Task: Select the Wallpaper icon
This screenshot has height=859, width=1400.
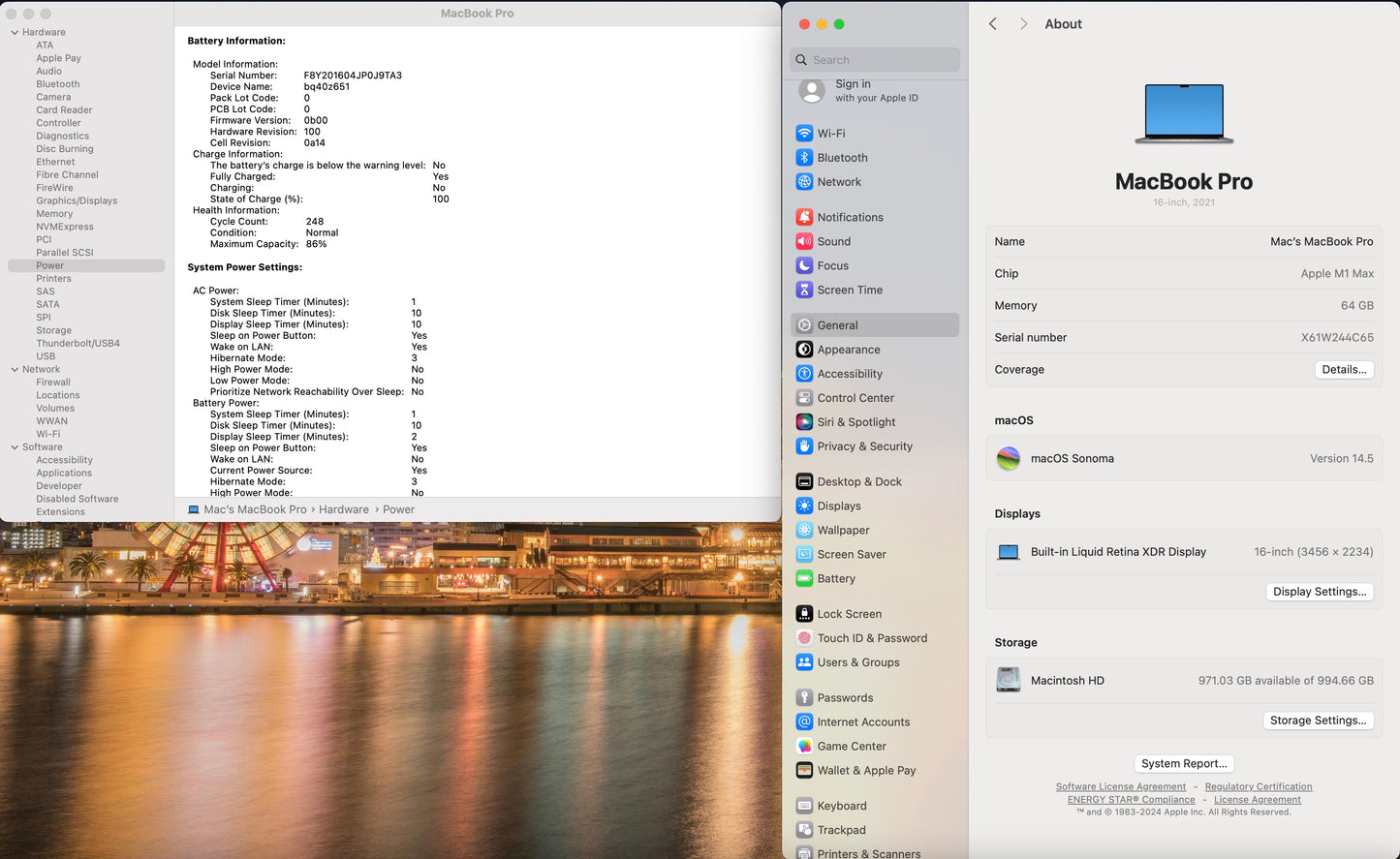Action: (x=804, y=530)
